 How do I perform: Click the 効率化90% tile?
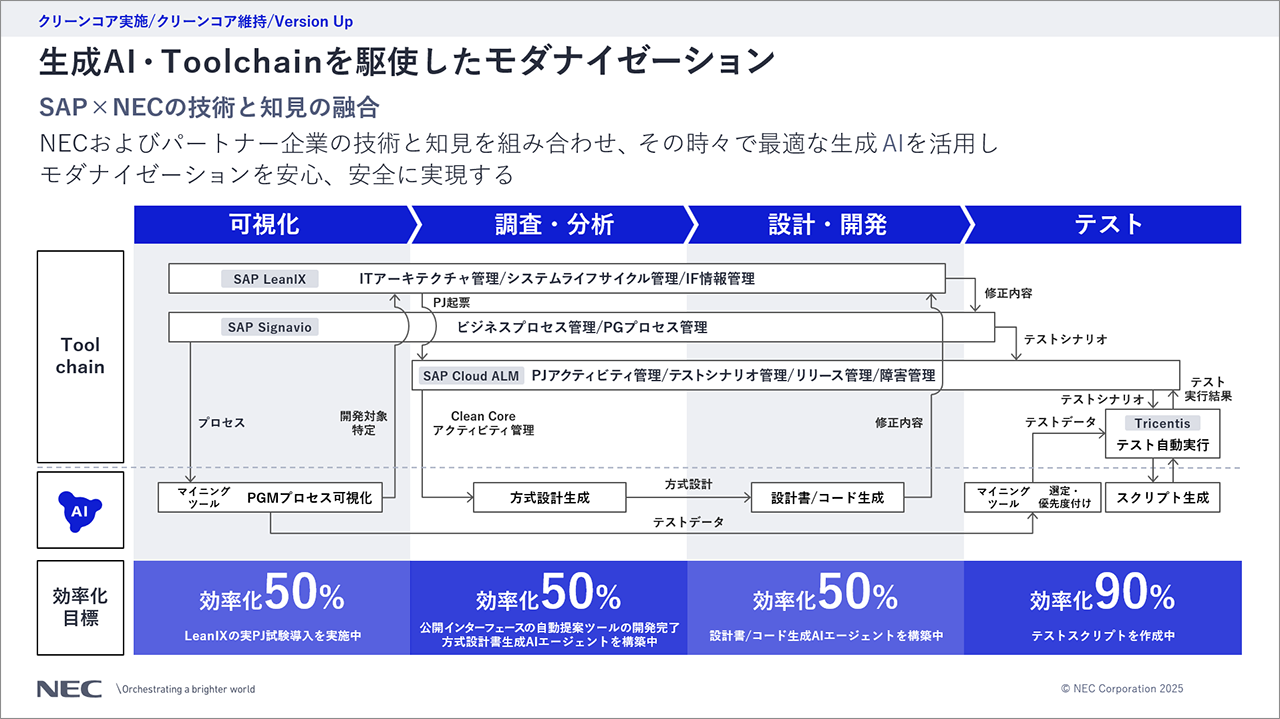pos(1102,608)
